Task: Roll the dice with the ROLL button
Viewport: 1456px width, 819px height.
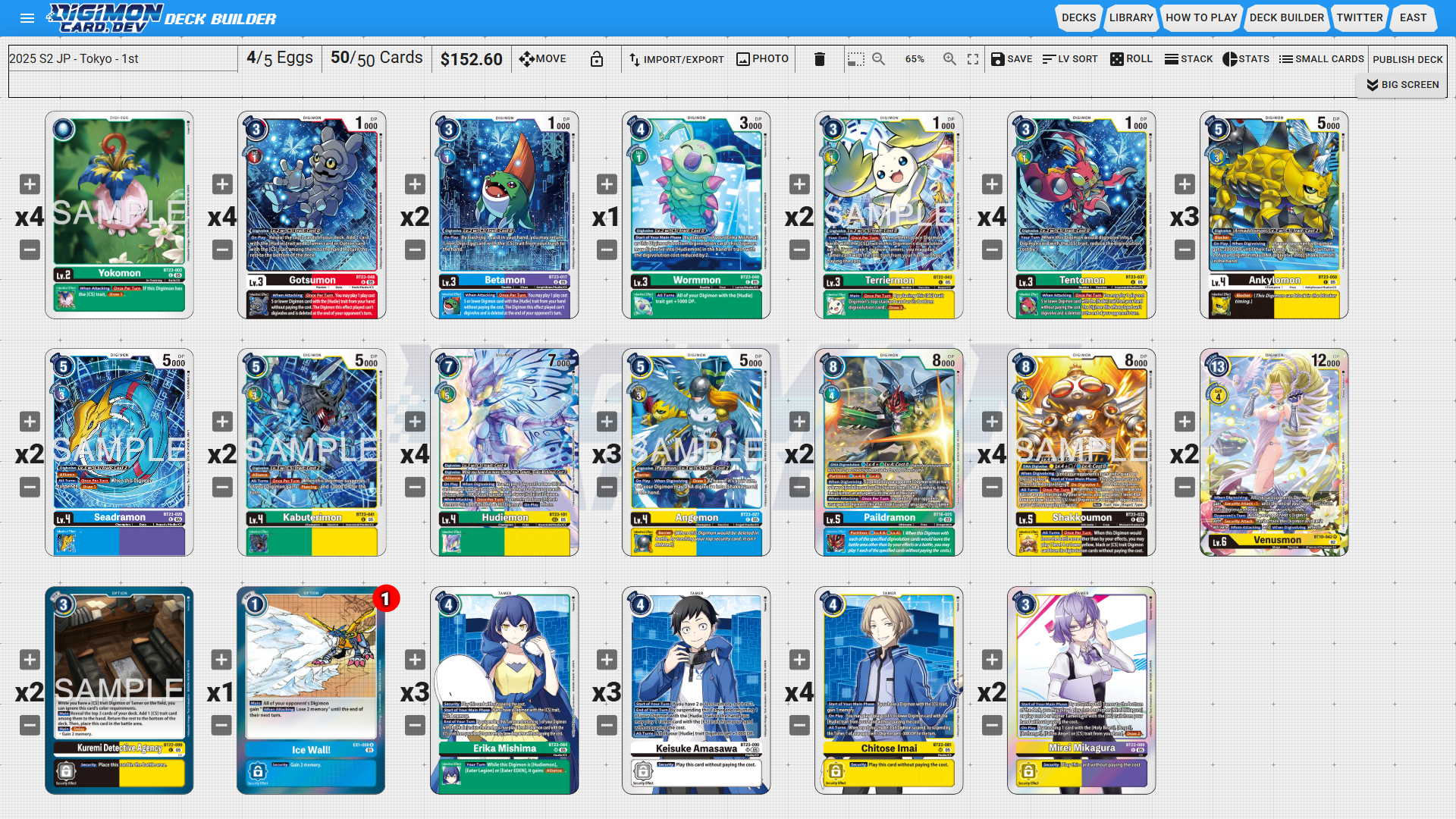Action: tap(1131, 59)
